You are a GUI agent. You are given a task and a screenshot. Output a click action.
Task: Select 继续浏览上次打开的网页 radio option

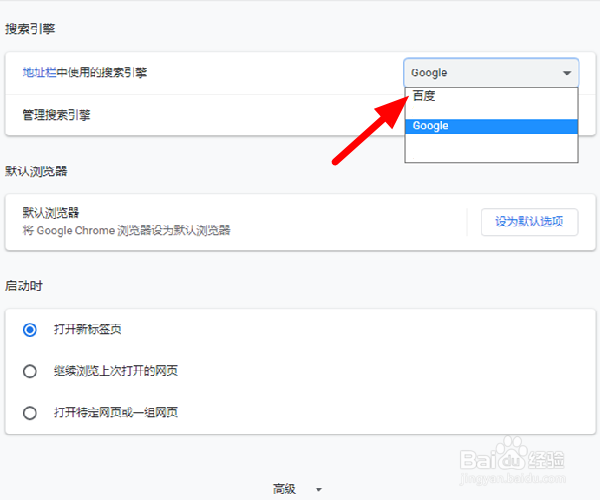pos(30,371)
